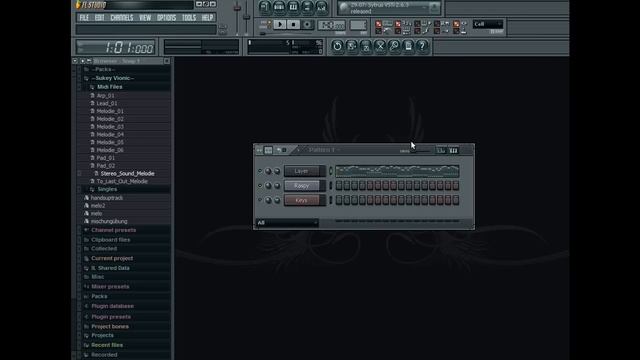Screen dimensions: 640x360
Task: Click the FL Studio fruit logo
Action: (x=78, y=4)
